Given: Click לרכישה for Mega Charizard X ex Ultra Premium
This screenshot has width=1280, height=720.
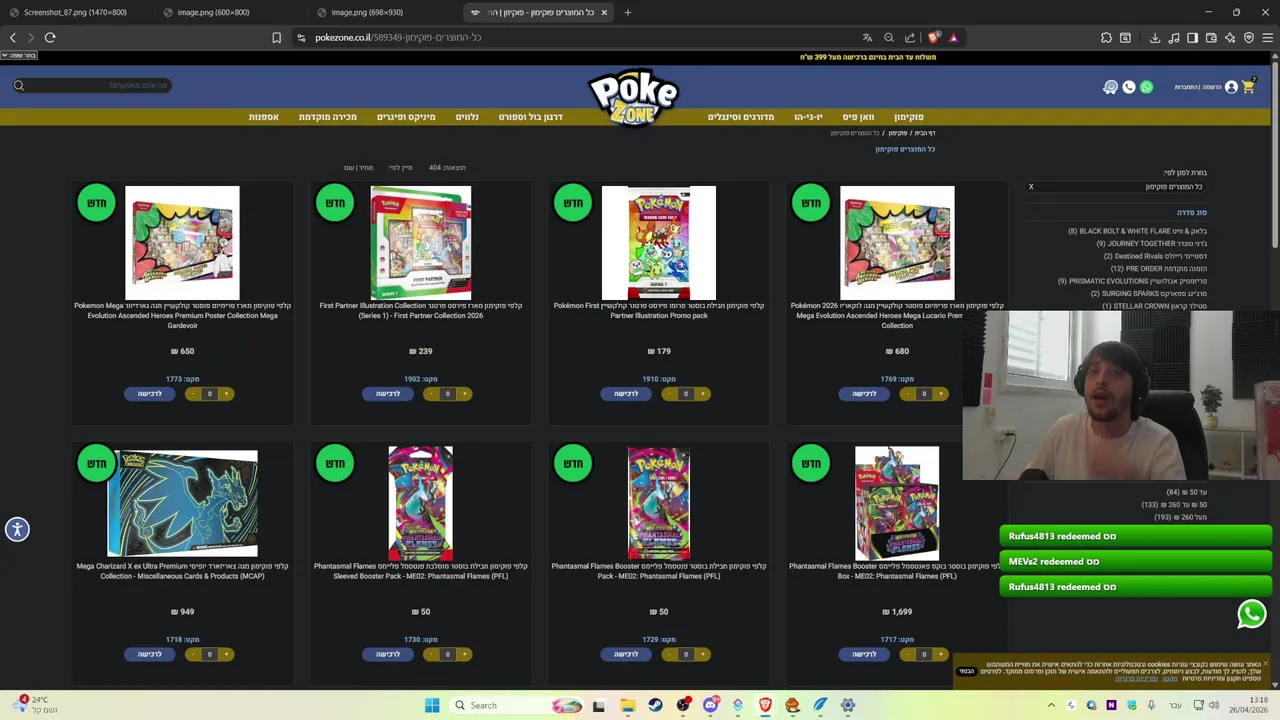Looking at the screenshot, I should (x=150, y=654).
